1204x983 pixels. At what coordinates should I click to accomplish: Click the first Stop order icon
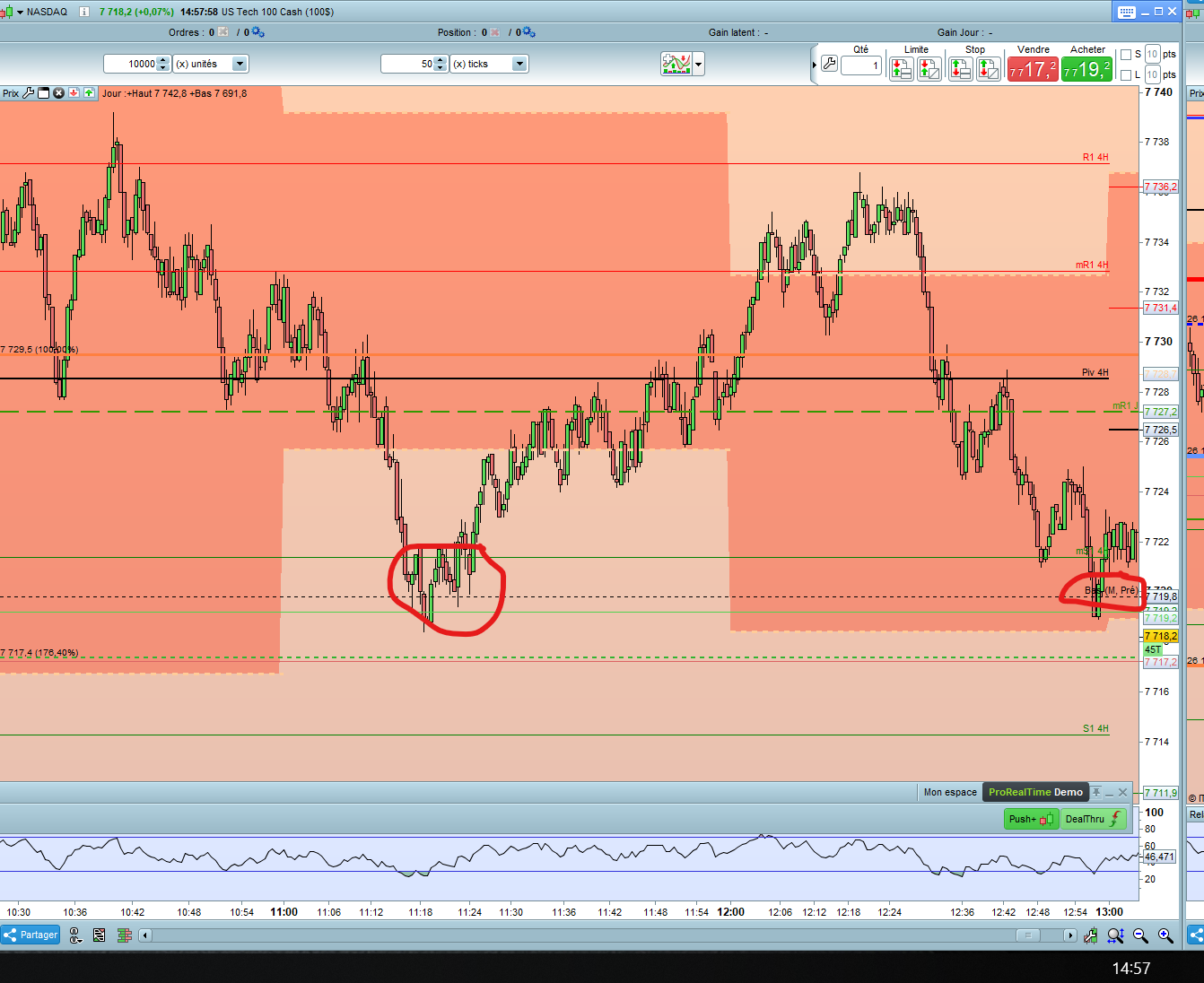(961, 69)
